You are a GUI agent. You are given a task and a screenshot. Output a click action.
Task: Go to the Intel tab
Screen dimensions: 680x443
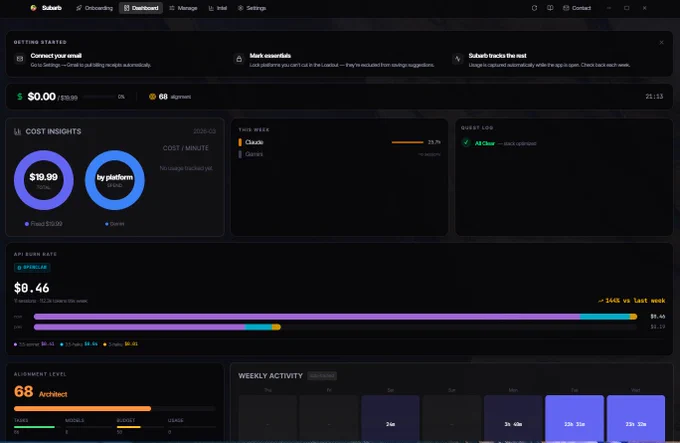218,8
